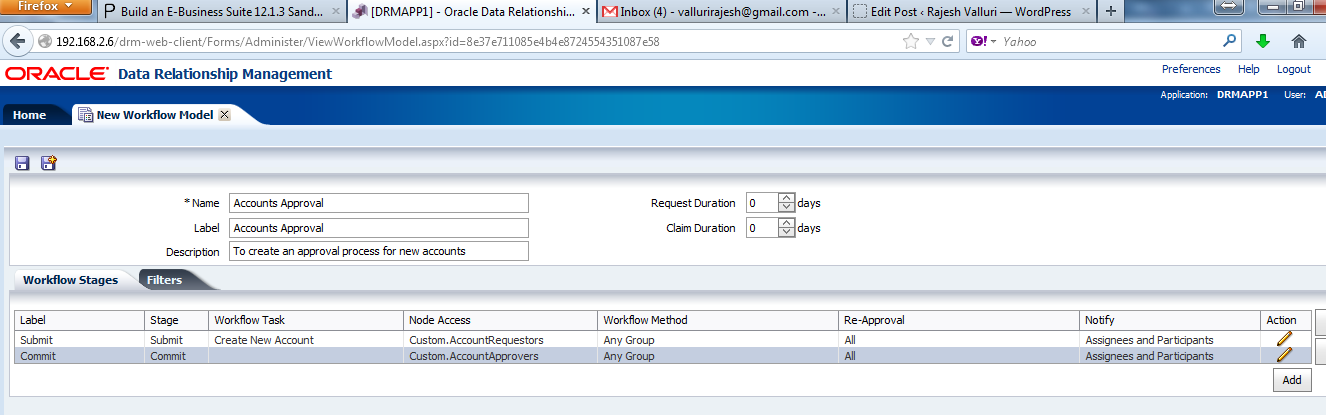Open the Firefox downloads arrow

pos(1263,42)
